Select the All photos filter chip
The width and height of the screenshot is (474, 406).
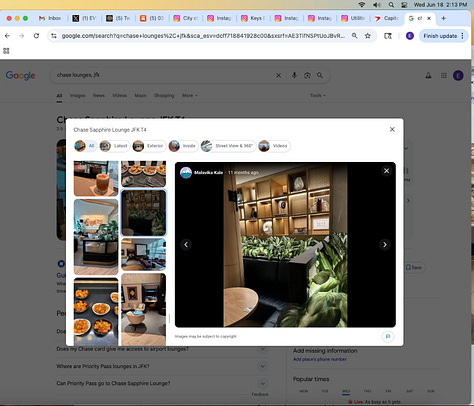point(85,146)
